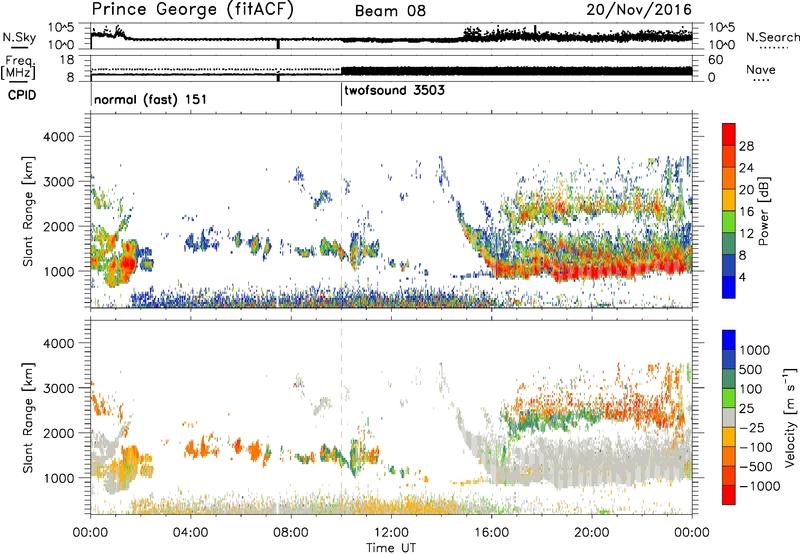Click the 16:00 time tick label
This screenshot has height=554, width=800.
pyautogui.click(x=492, y=533)
